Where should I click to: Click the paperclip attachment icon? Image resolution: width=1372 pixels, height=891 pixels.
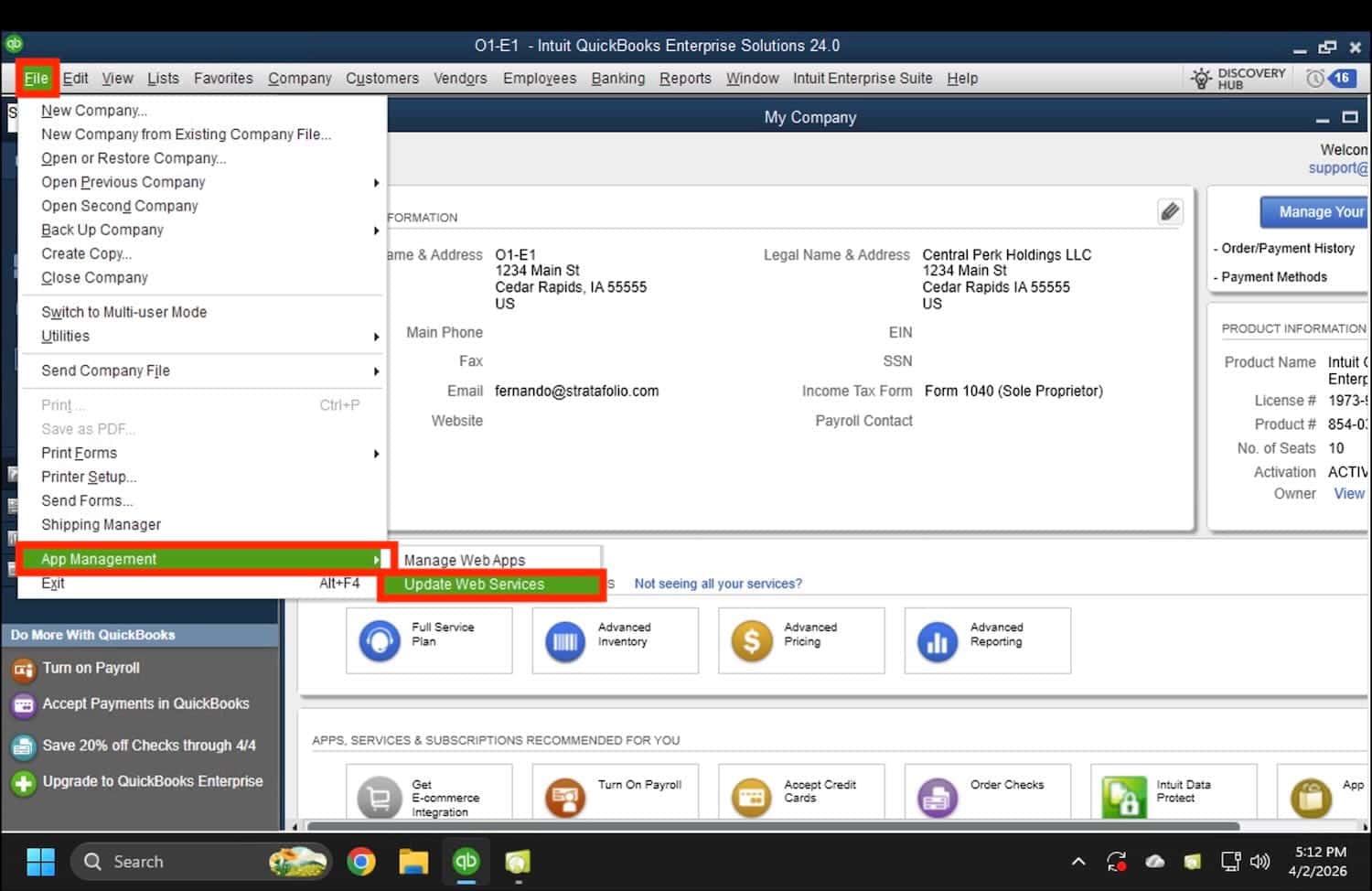[x=1169, y=212]
